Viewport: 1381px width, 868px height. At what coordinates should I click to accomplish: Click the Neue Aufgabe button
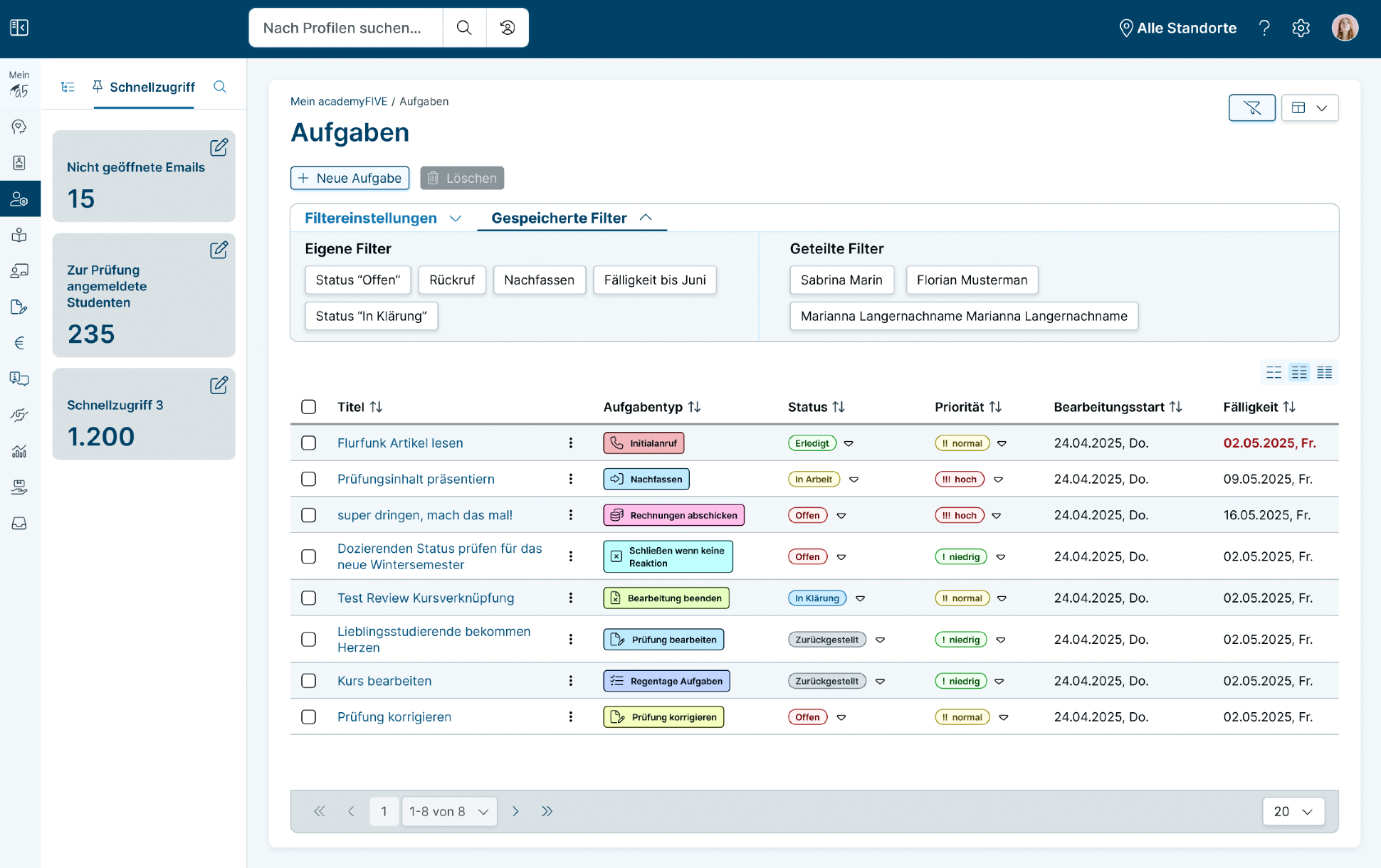tap(350, 178)
